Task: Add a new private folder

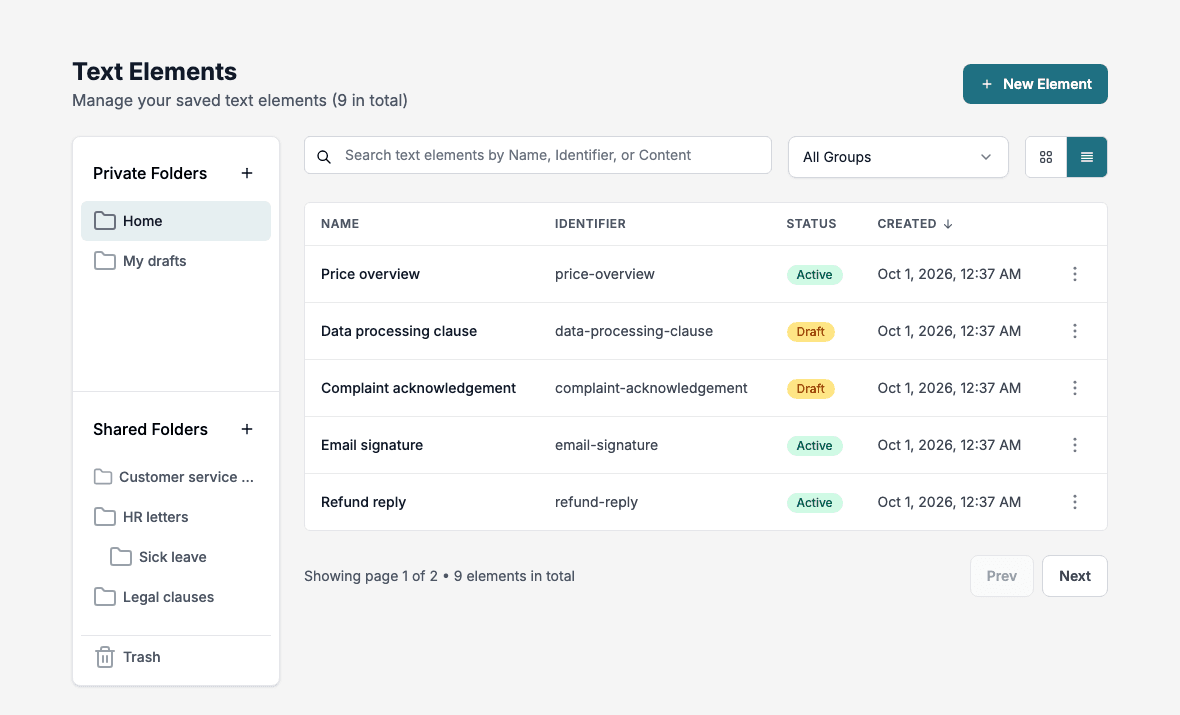Action: click(x=247, y=173)
